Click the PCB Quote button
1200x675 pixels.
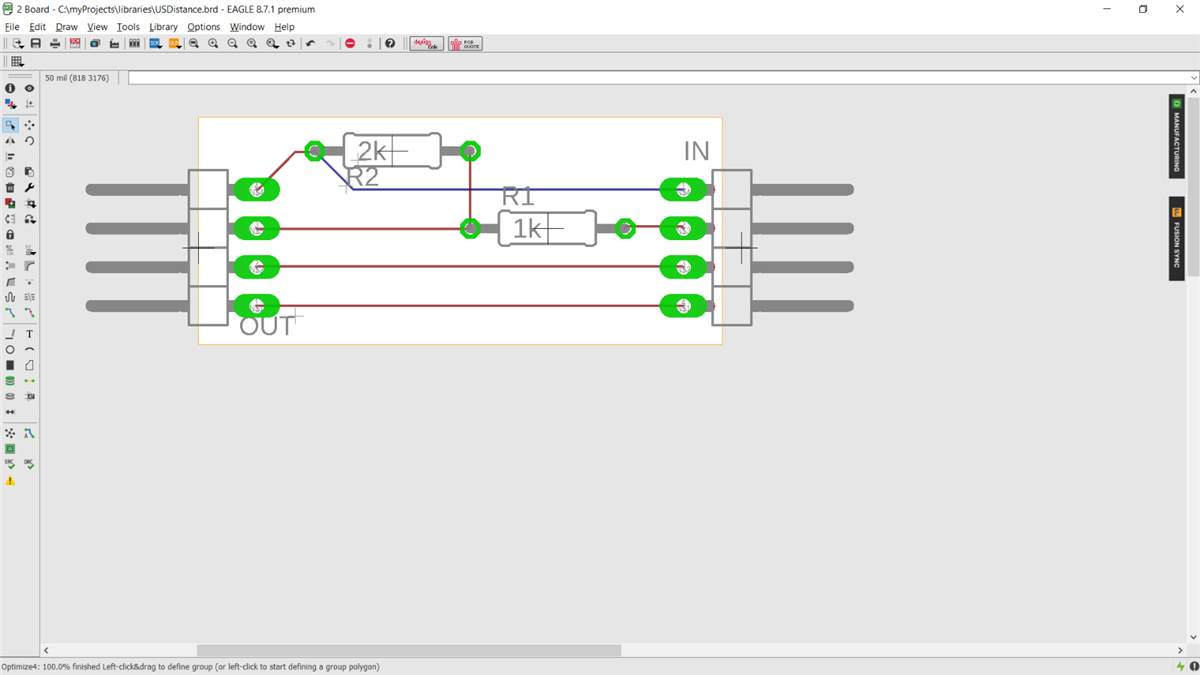[x=465, y=44]
